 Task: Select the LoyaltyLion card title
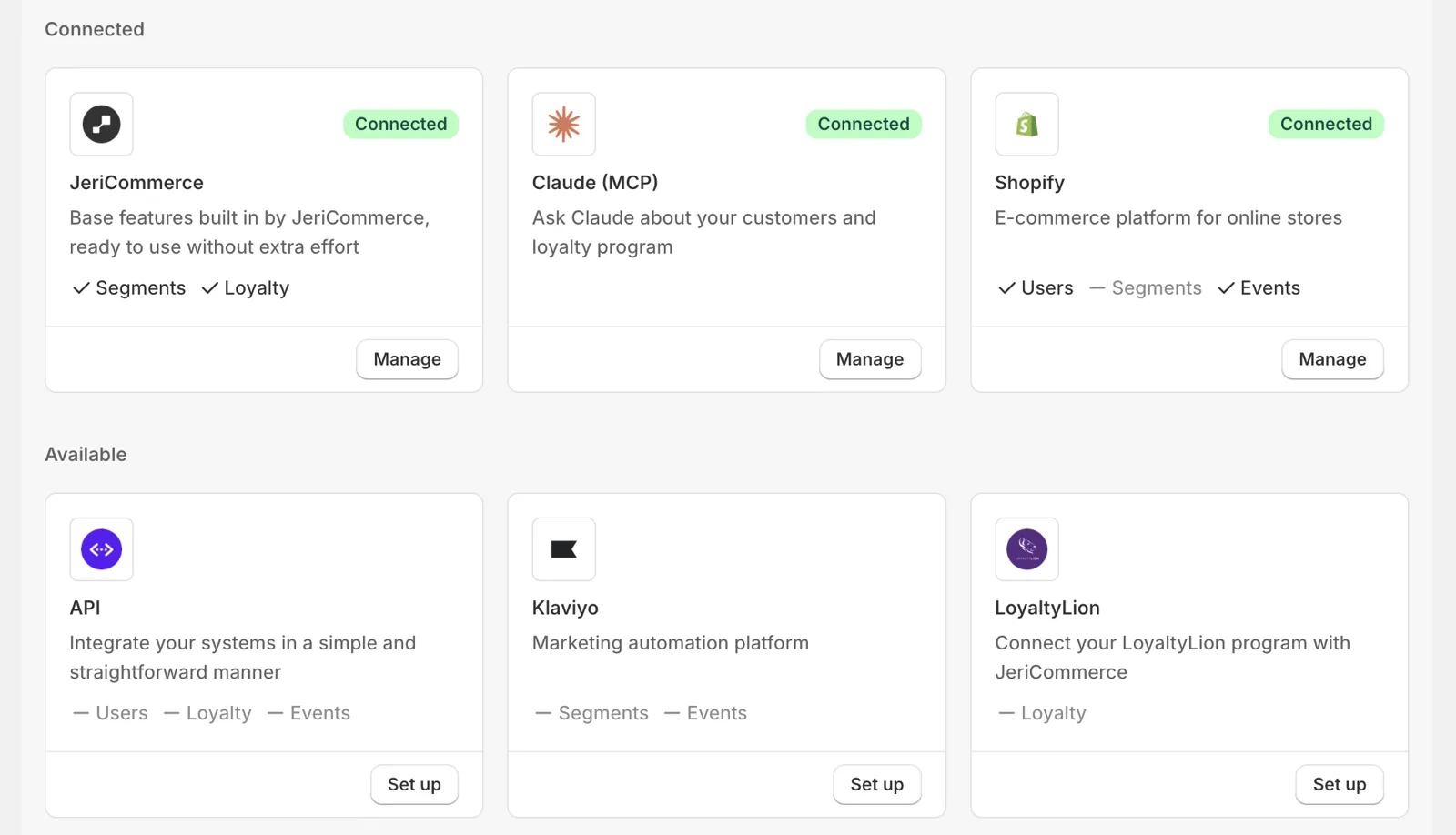pyautogui.click(x=1047, y=608)
